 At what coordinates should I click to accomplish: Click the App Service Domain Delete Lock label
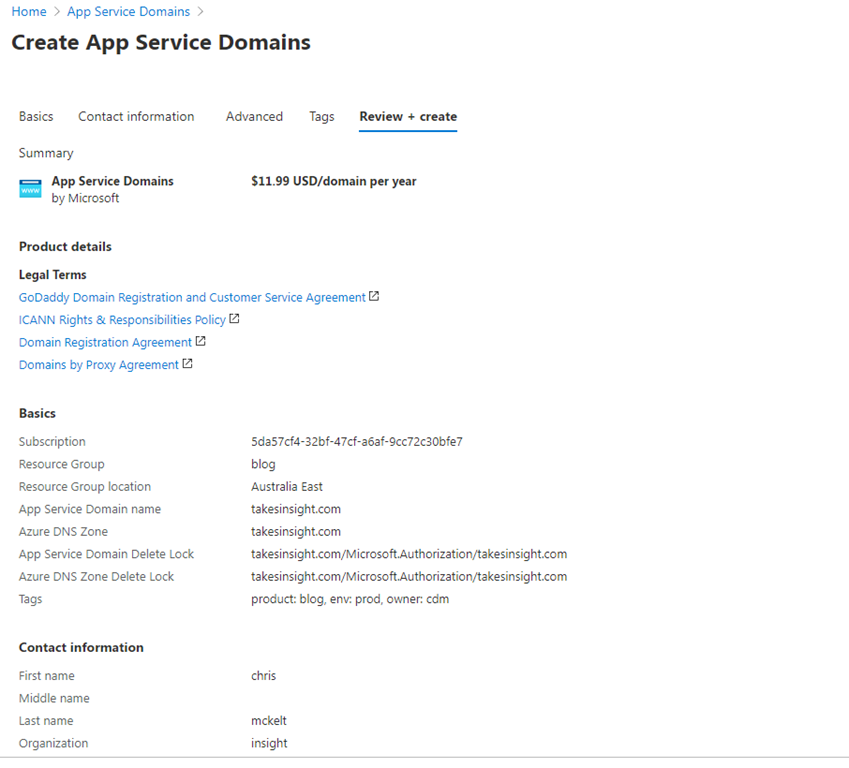coord(107,554)
